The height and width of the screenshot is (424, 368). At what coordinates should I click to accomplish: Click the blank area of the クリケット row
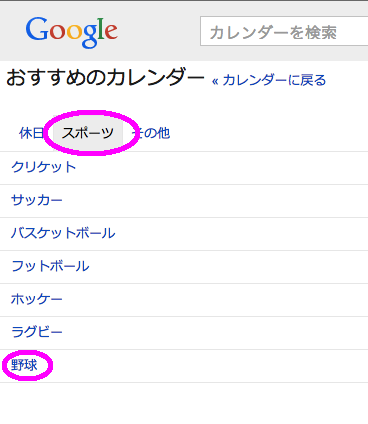coord(220,168)
